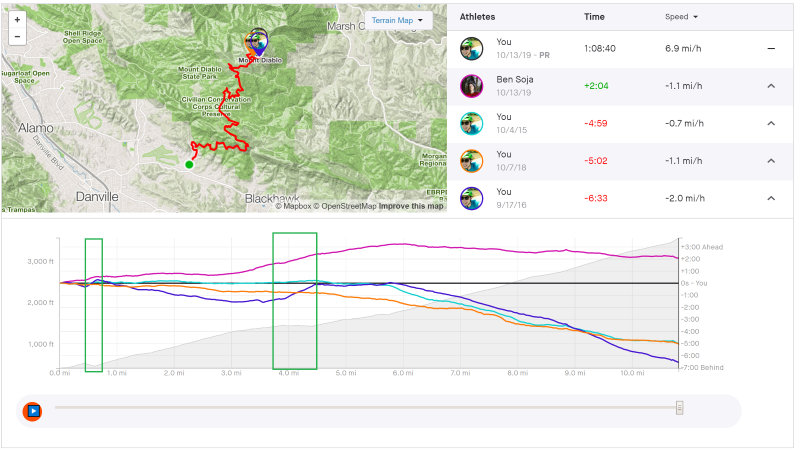Click Ben Soja's avatar
Viewport: 800px width, 453px height.
pyautogui.click(x=472, y=86)
